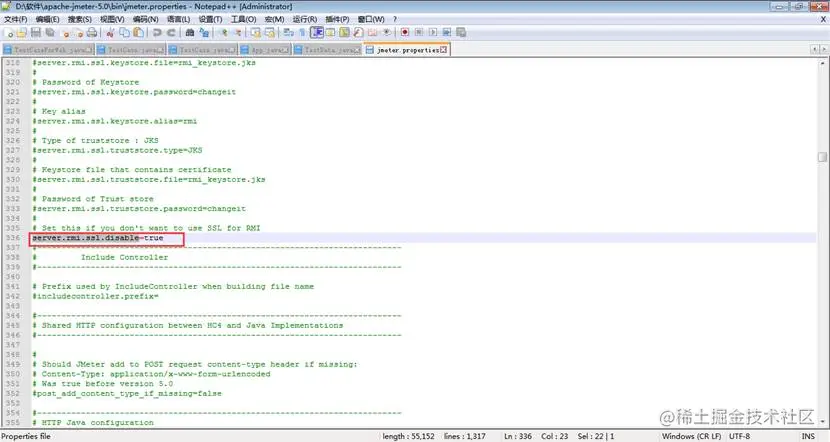Create a new file with New icon
The height and width of the screenshot is (442, 830).
click(8, 33)
